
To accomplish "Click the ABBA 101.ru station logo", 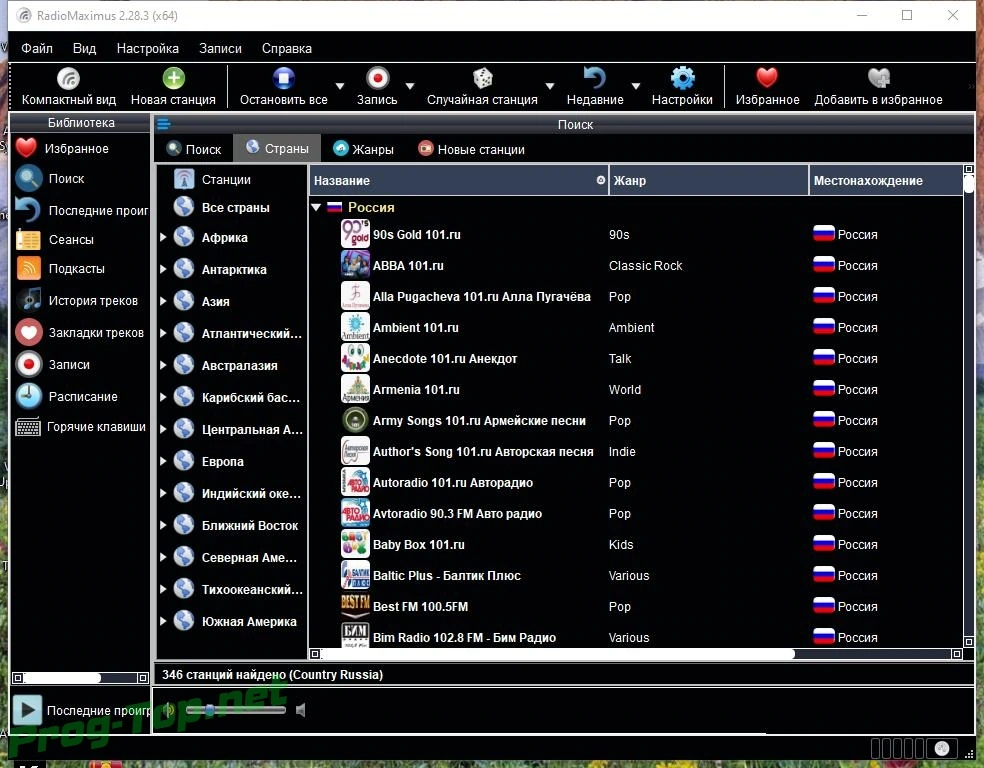I will point(355,265).
